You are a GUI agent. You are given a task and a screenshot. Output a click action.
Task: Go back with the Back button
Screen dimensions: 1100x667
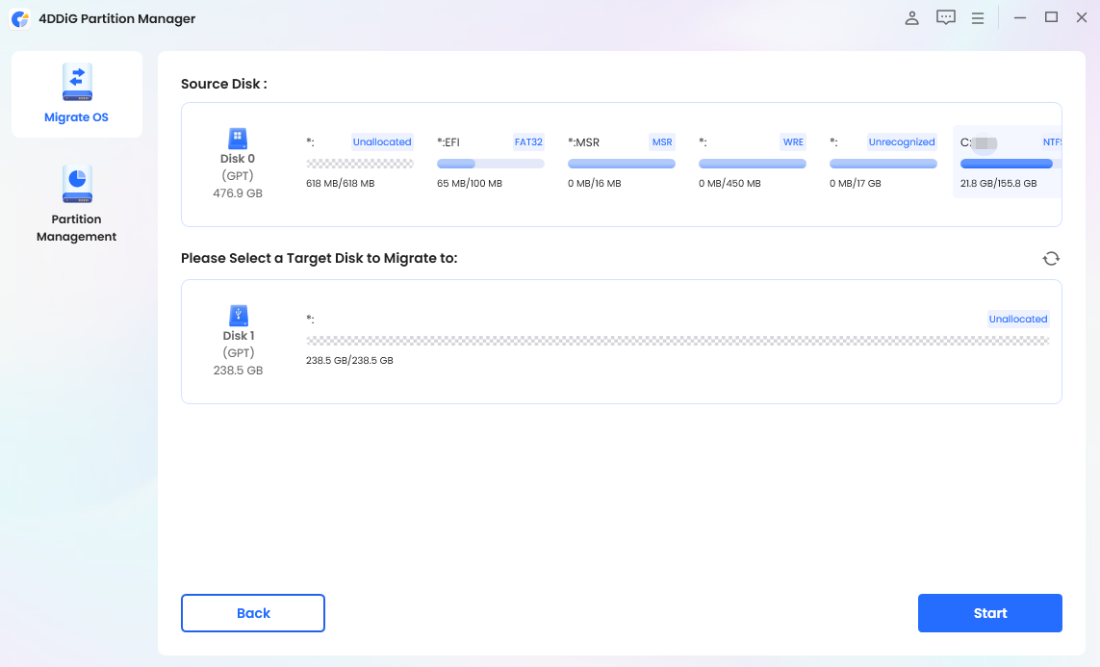(x=253, y=613)
